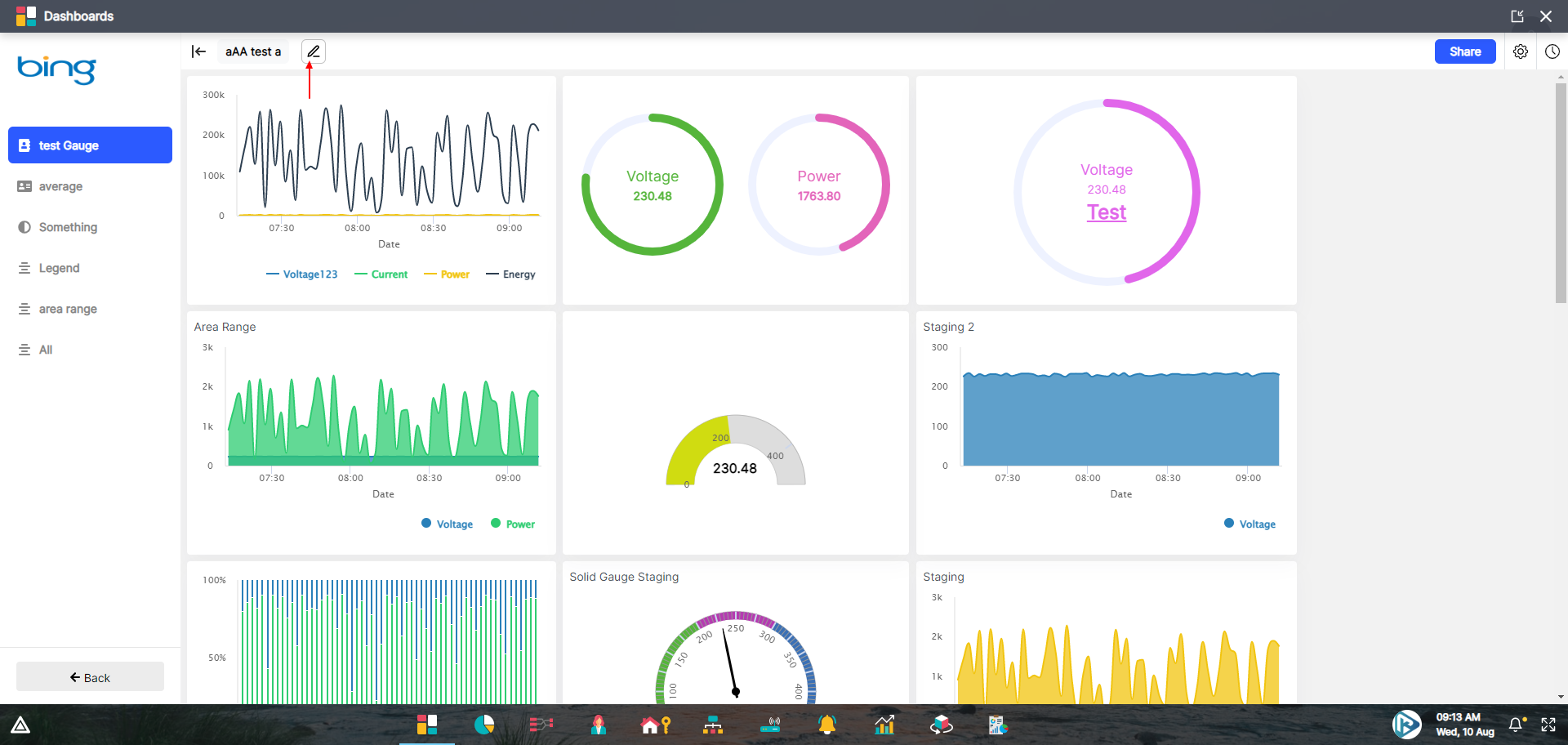
Task: Launch the analytics chart tool from taskbar
Action: (884, 725)
